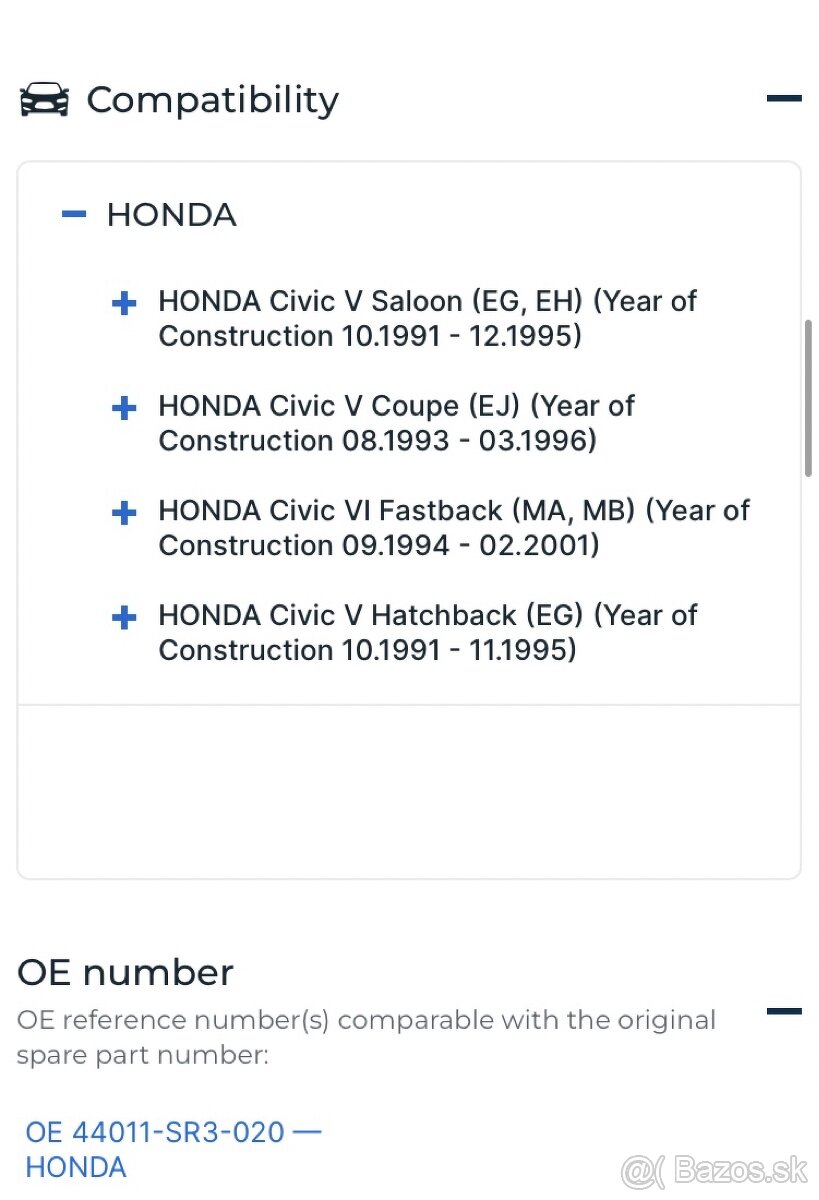Click the HONDA link under the OE number

click(75, 1167)
